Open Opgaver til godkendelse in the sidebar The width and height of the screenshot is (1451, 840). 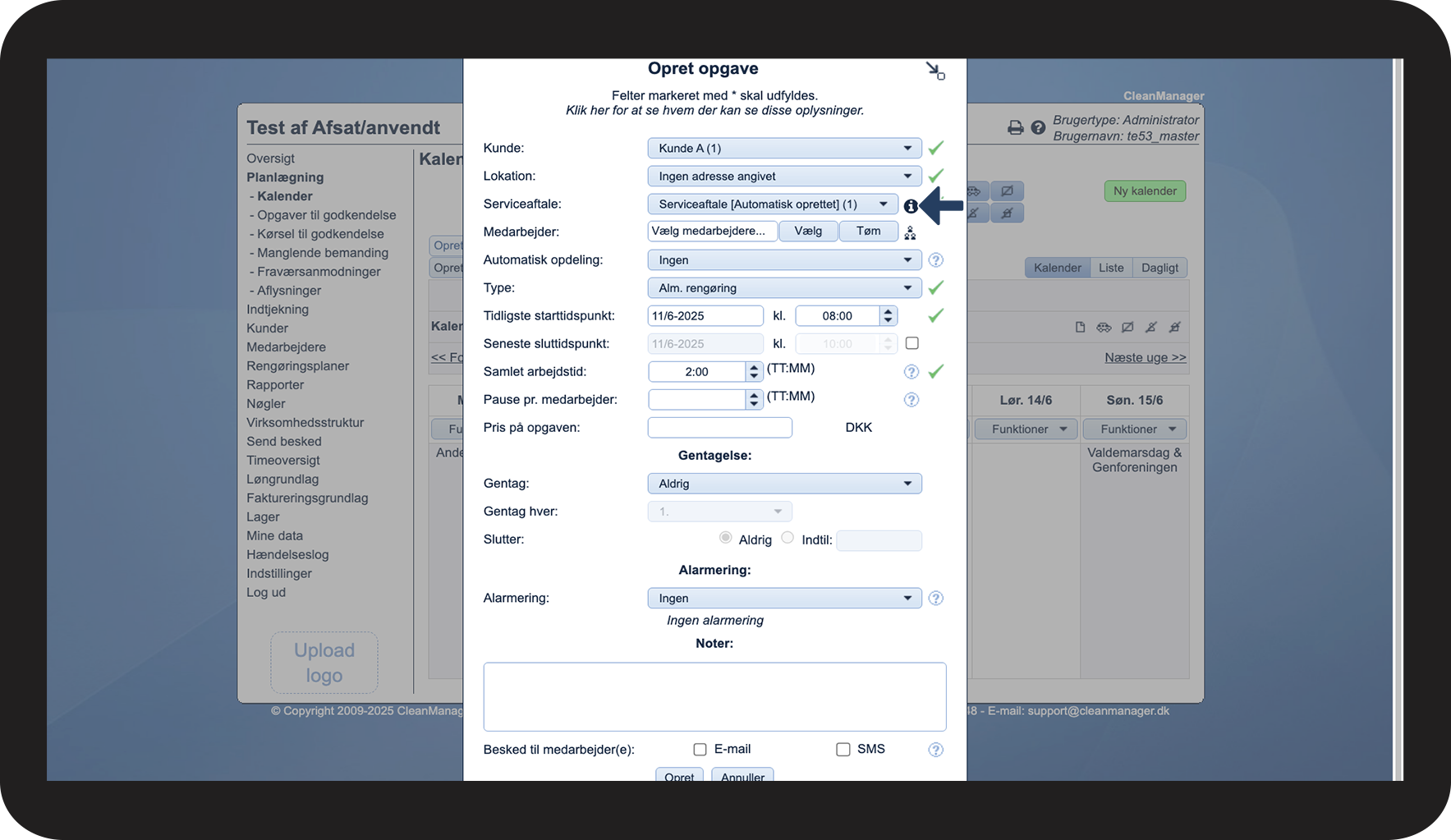coord(327,215)
